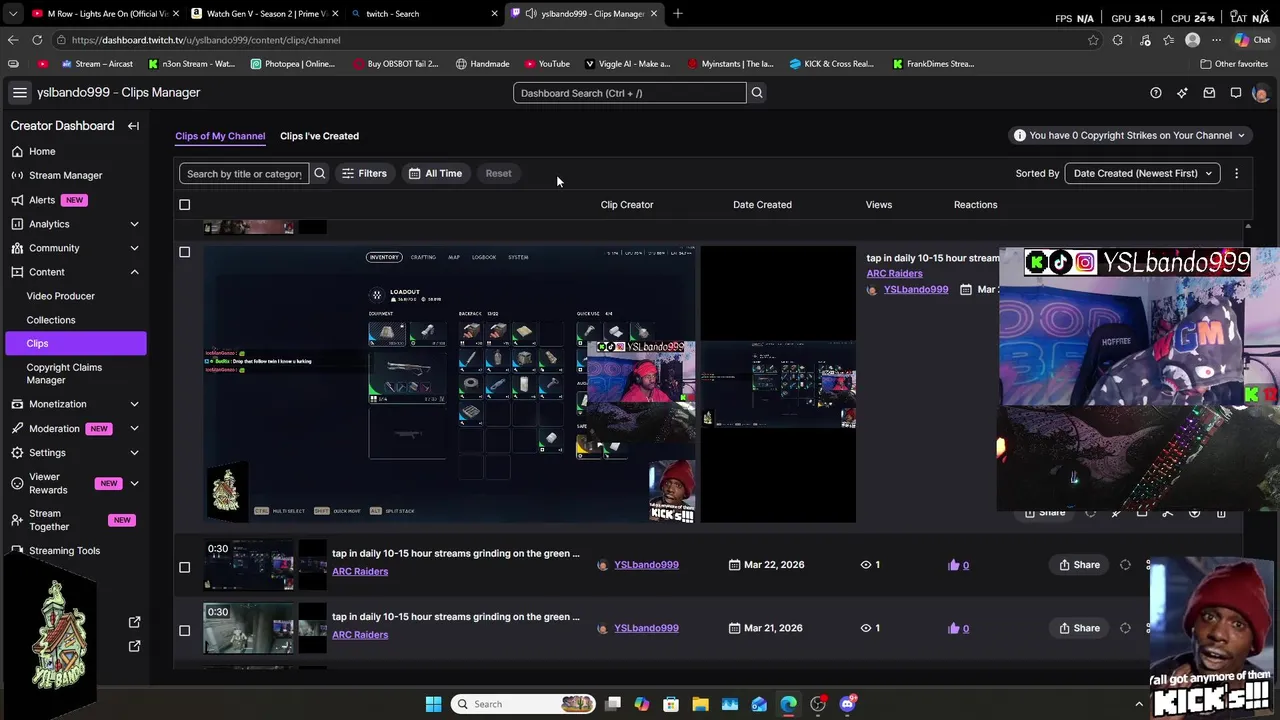Open Copyright Claims Manager in sidebar
Viewport: 1280px width, 720px height.
tap(64, 373)
